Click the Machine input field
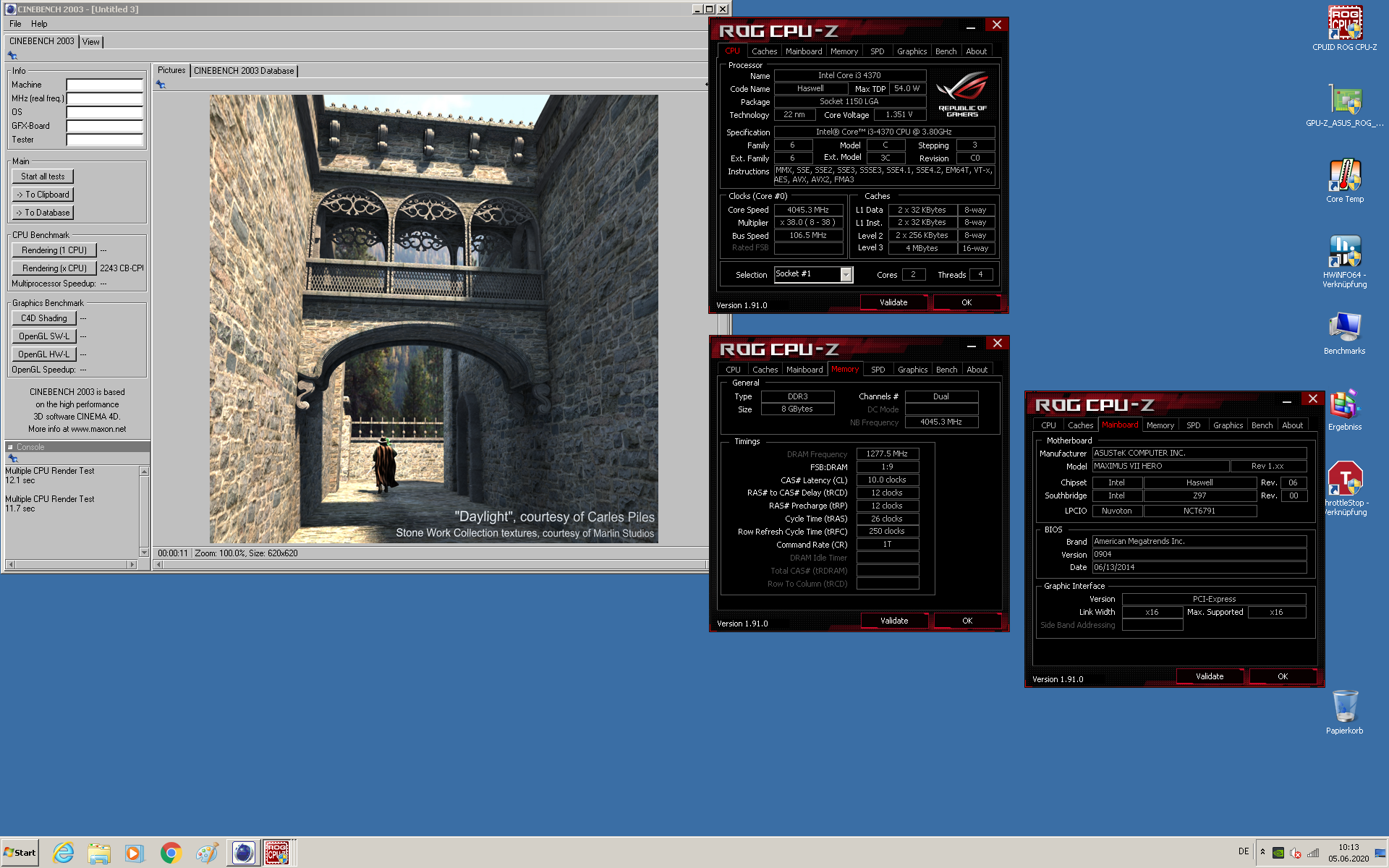This screenshot has height=868, width=1389. click(105, 85)
